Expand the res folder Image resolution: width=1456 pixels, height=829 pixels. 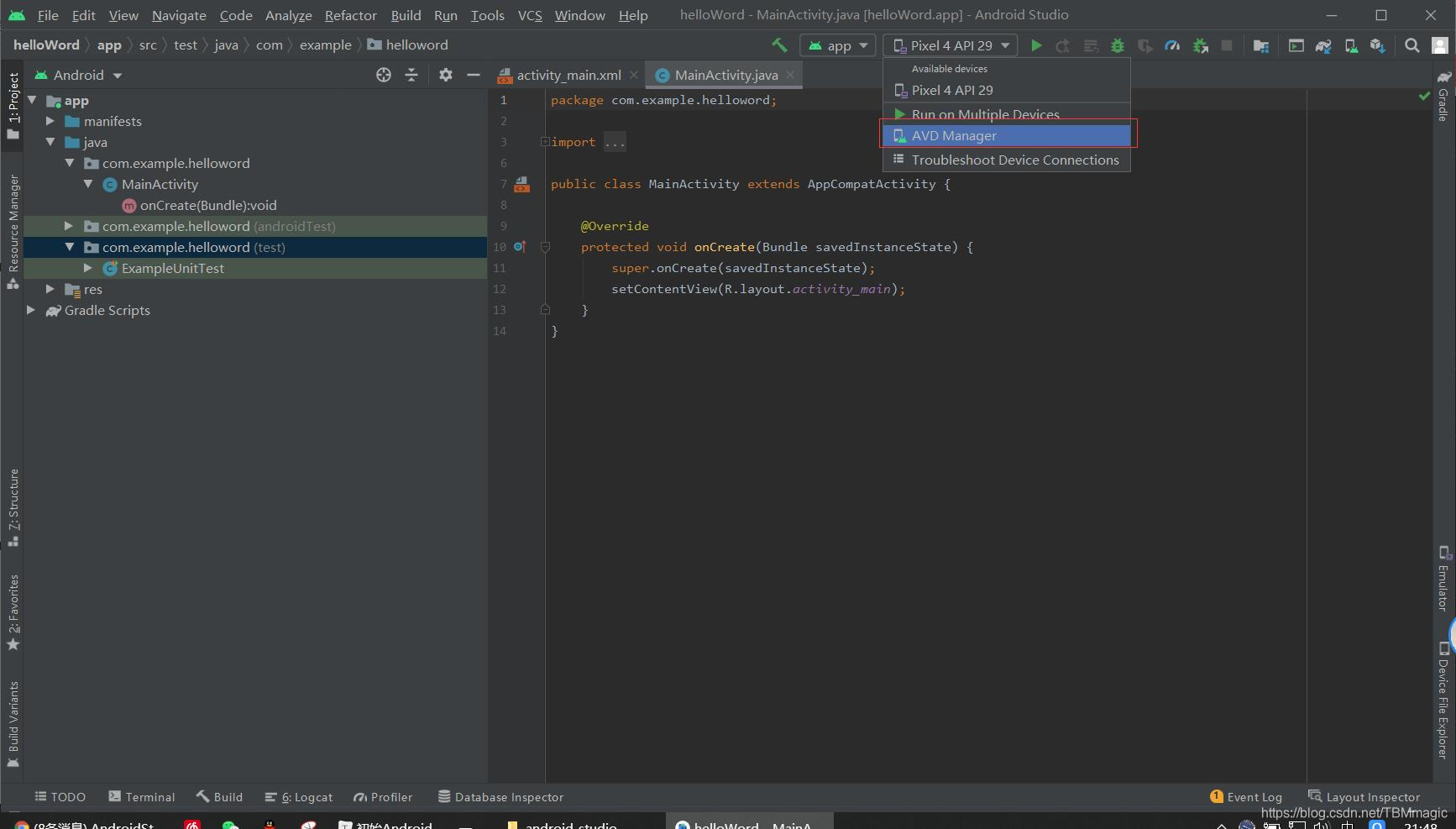pos(50,289)
